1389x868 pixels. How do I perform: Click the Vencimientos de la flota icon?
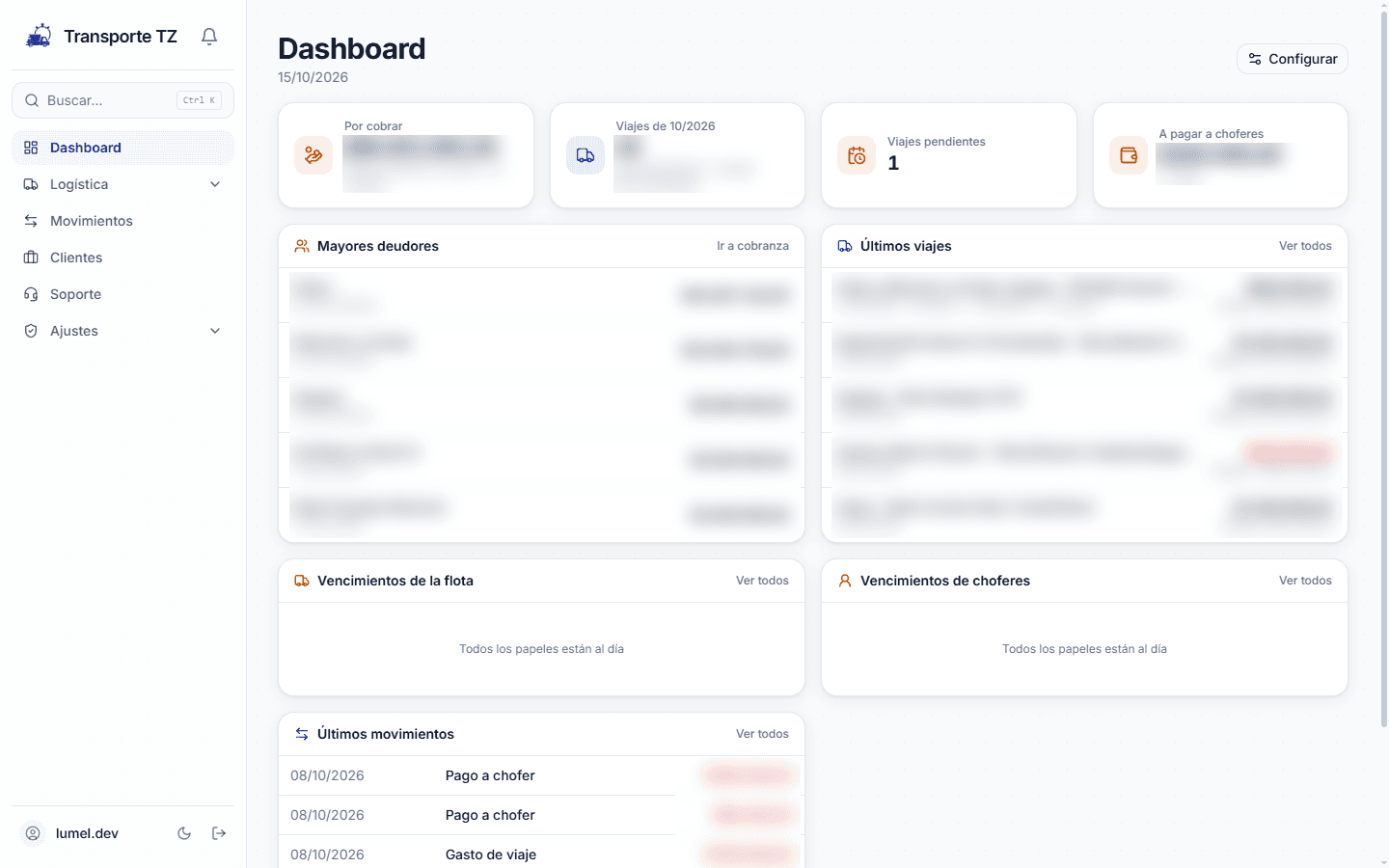click(x=302, y=581)
